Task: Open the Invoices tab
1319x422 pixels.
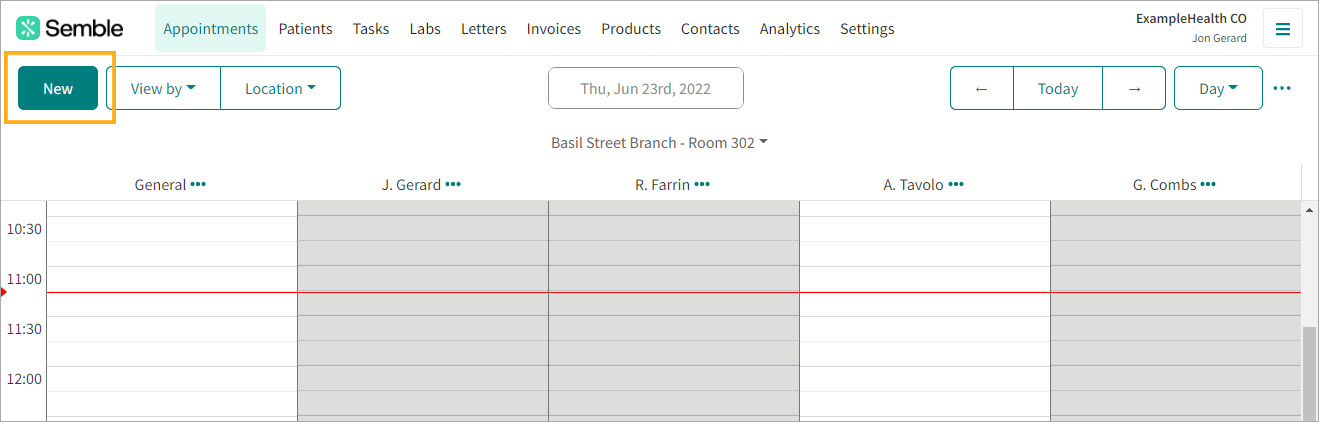Action: (554, 29)
